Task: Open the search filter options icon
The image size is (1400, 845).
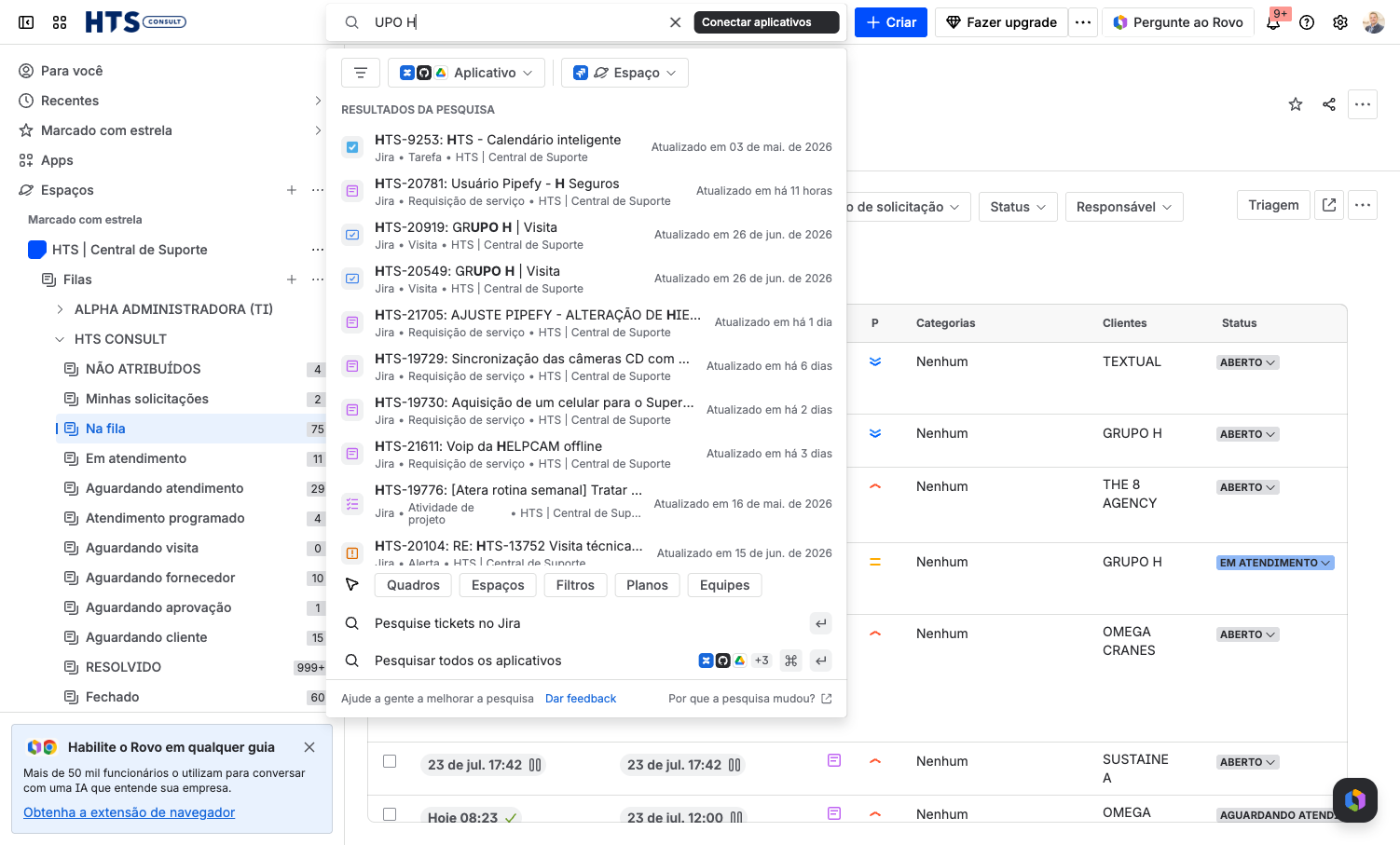Action: [361, 73]
